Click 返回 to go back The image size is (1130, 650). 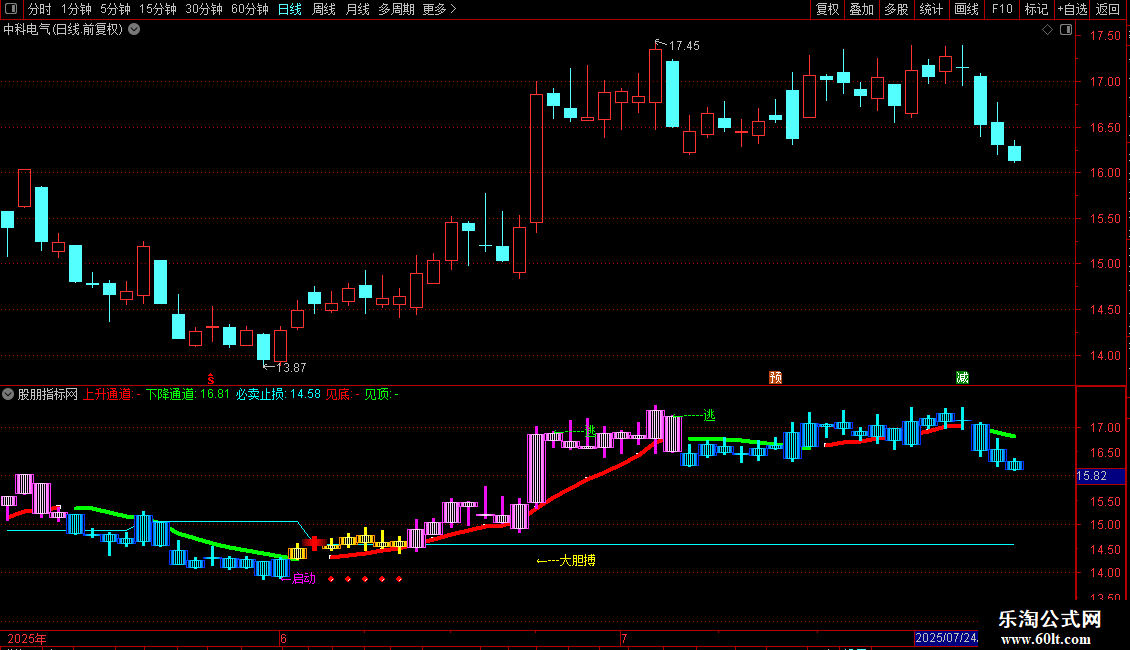coord(1108,9)
